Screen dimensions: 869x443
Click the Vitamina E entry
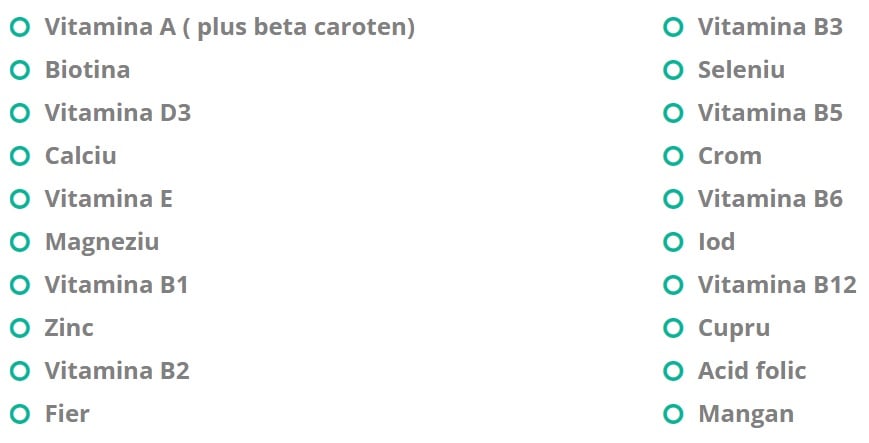click(109, 198)
